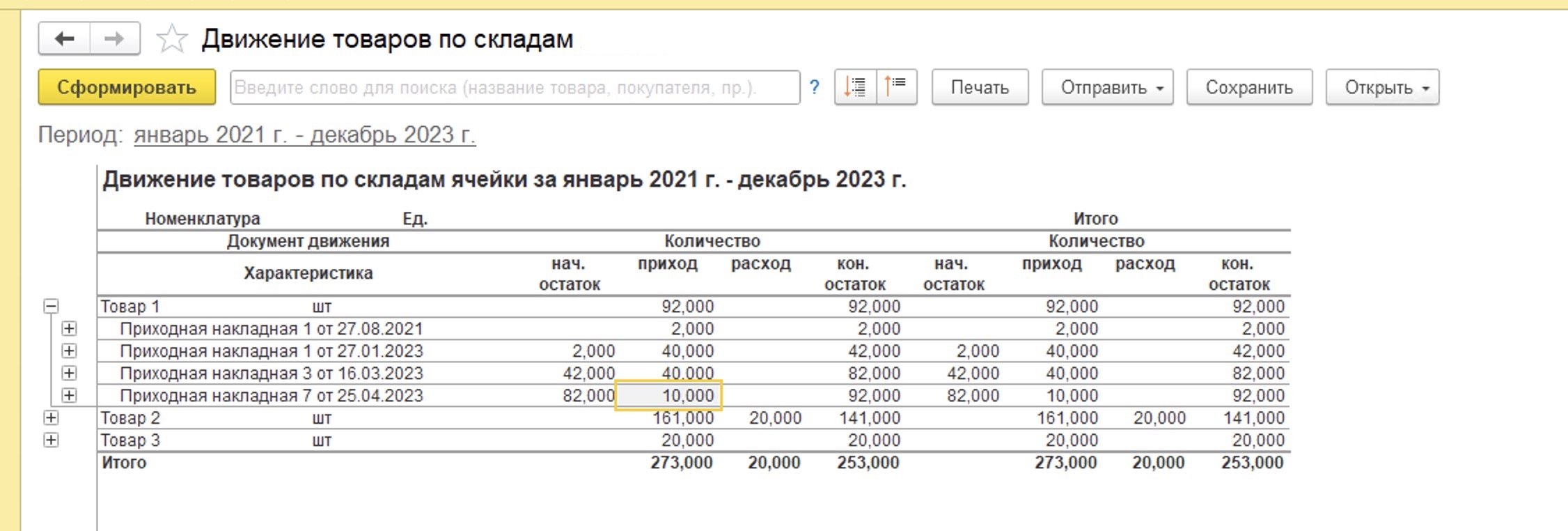Select text Приходная накладная 3 от 16.03.2023
This screenshot has height=531, width=1568.
[x=272, y=374]
